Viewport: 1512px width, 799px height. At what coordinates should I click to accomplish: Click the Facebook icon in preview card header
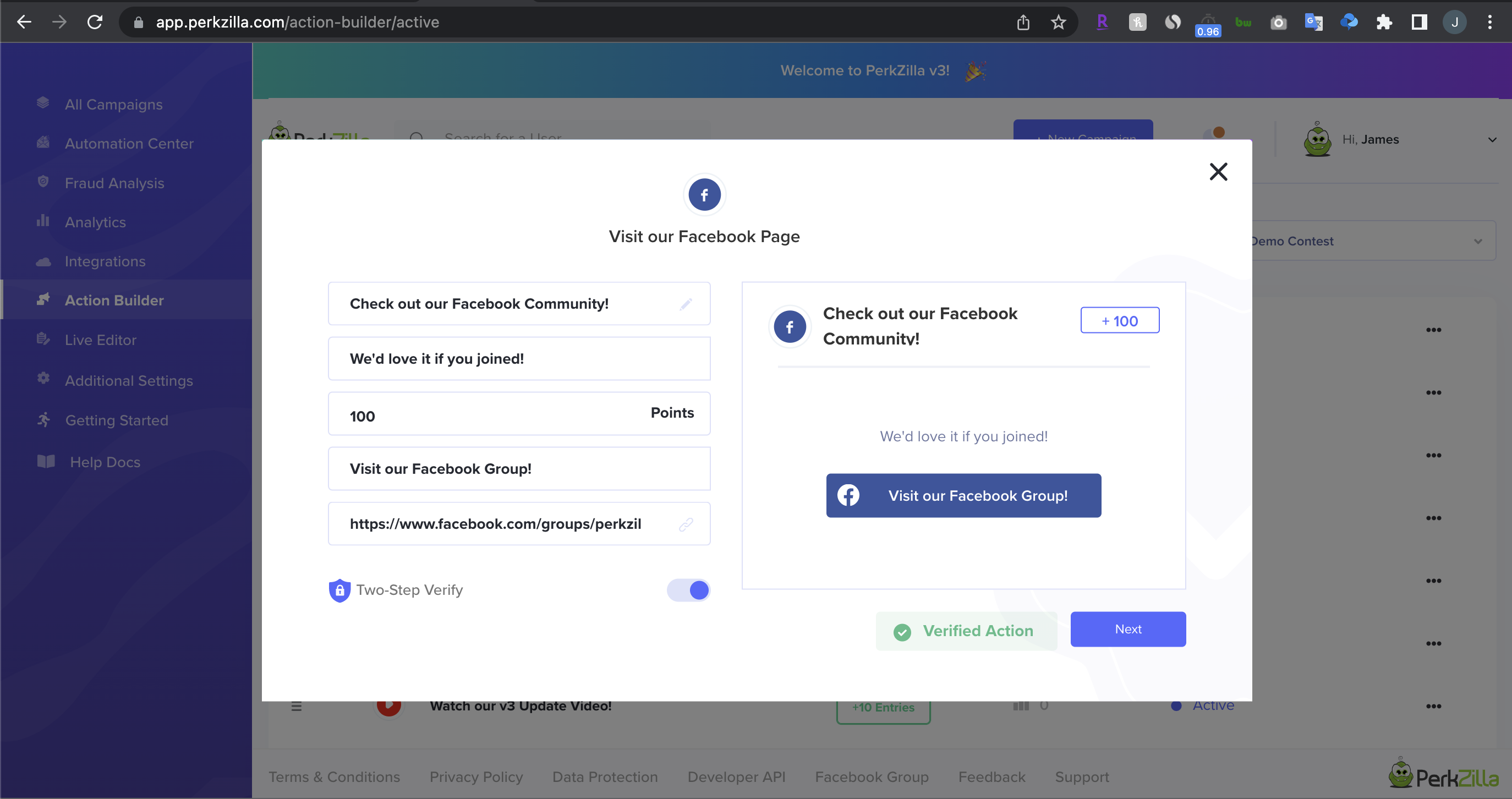[790, 327]
